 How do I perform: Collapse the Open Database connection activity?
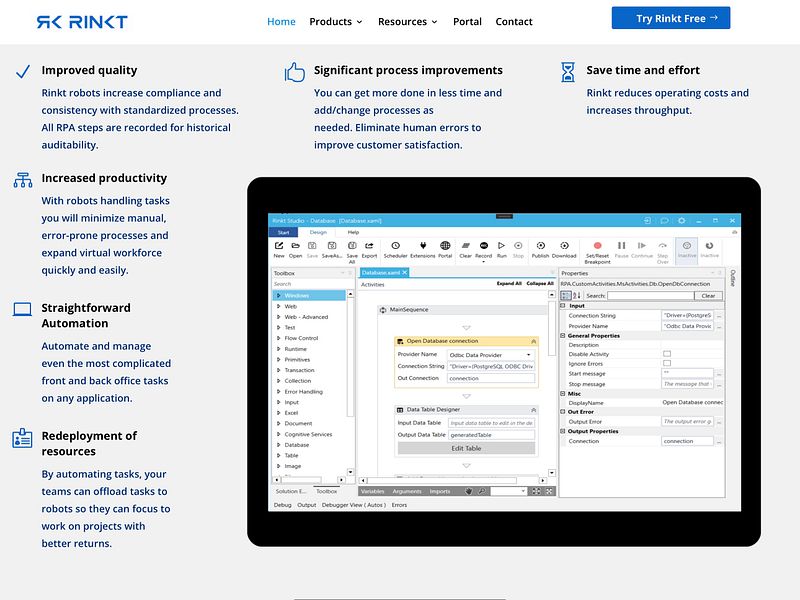coord(534,341)
